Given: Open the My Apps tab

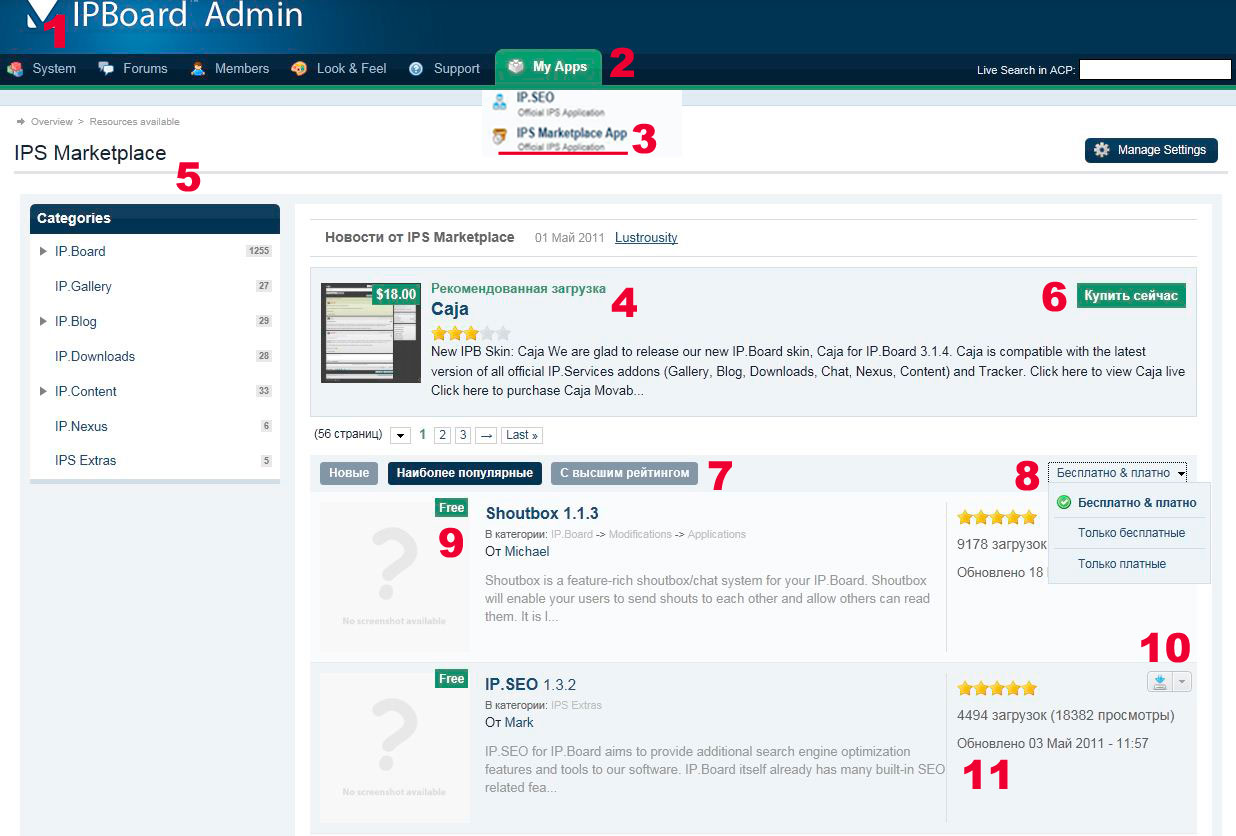Looking at the screenshot, I should pos(548,68).
